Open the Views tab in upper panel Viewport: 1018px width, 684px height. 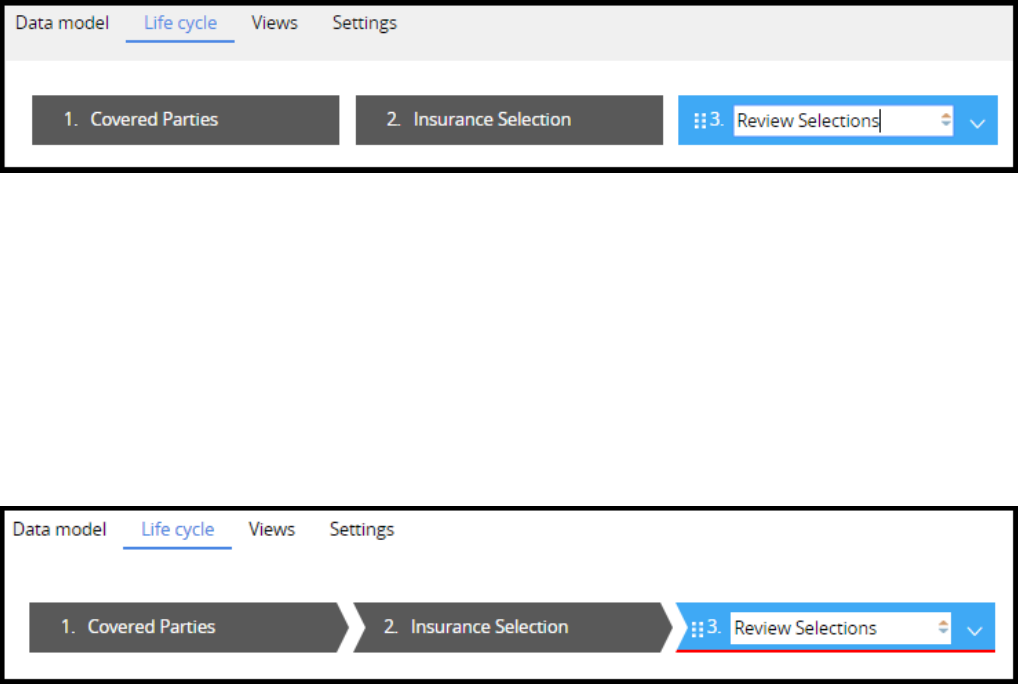[x=275, y=23]
